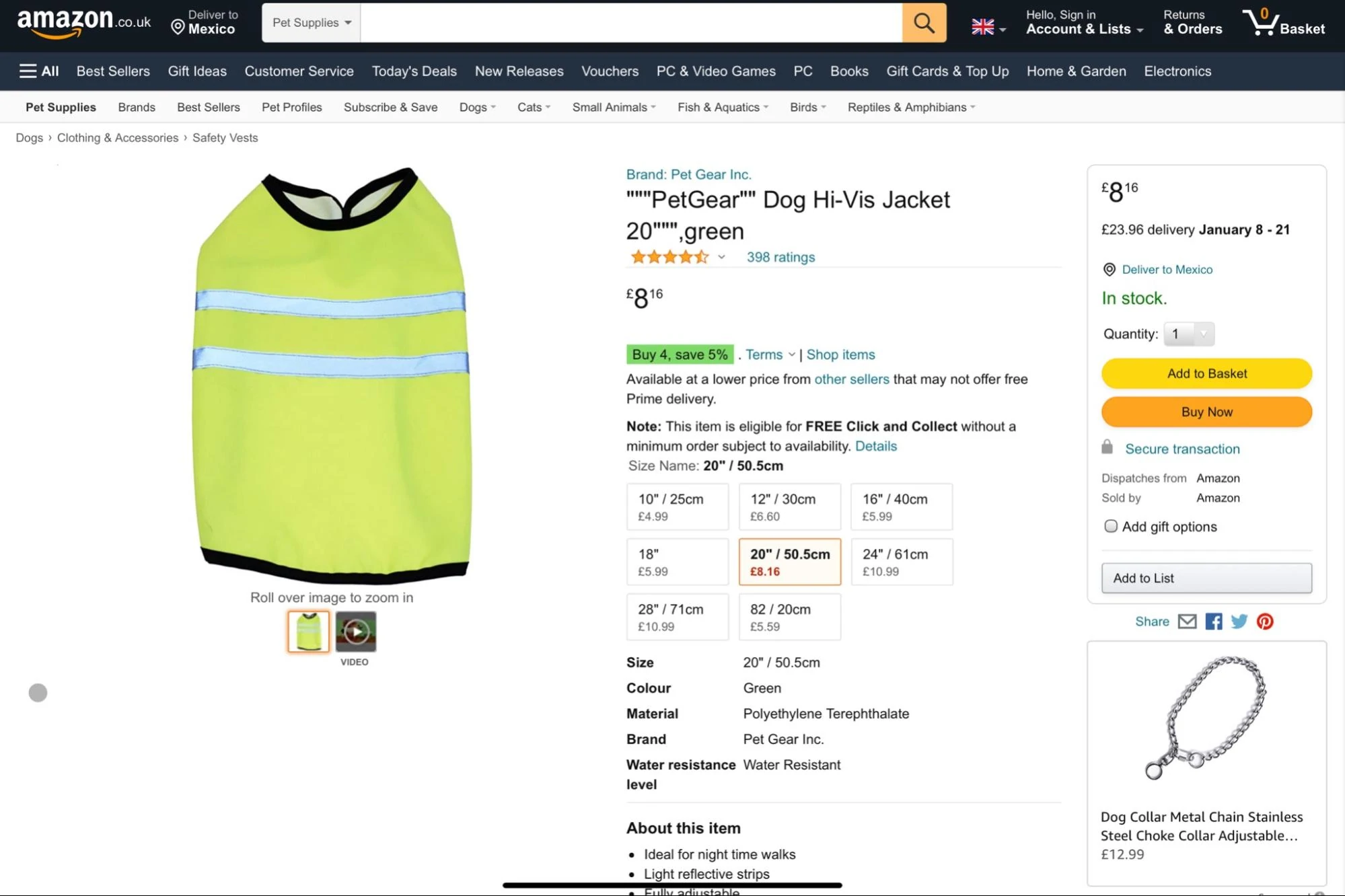
Task: Play the product video thumbnail
Action: [x=355, y=631]
